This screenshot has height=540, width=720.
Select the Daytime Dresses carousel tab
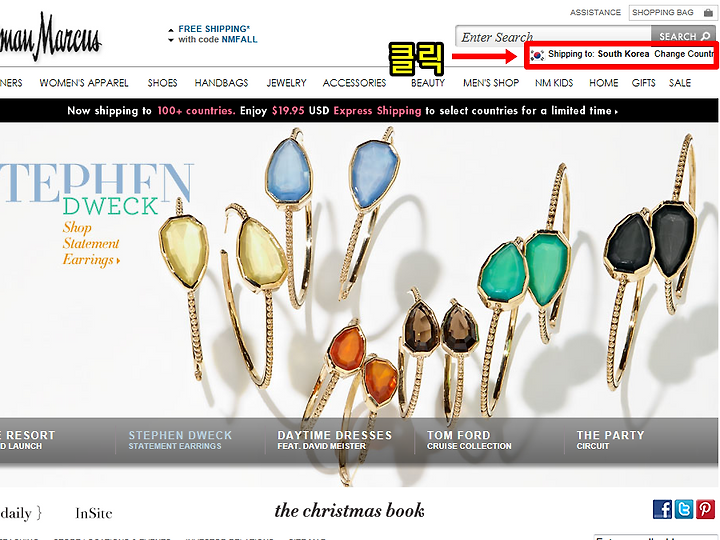tap(334, 440)
